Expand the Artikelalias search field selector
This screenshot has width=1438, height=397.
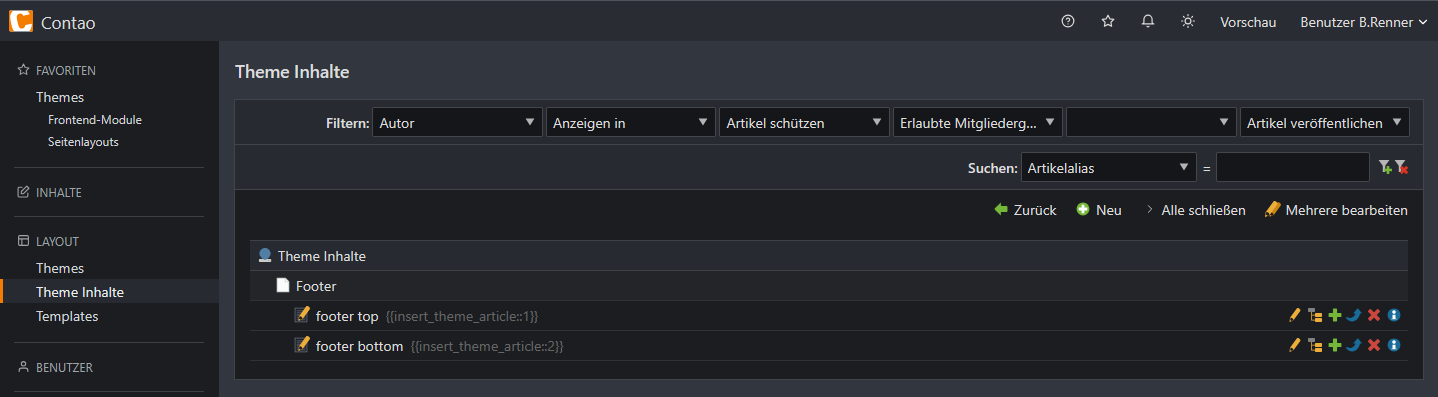tap(1109, 168)
